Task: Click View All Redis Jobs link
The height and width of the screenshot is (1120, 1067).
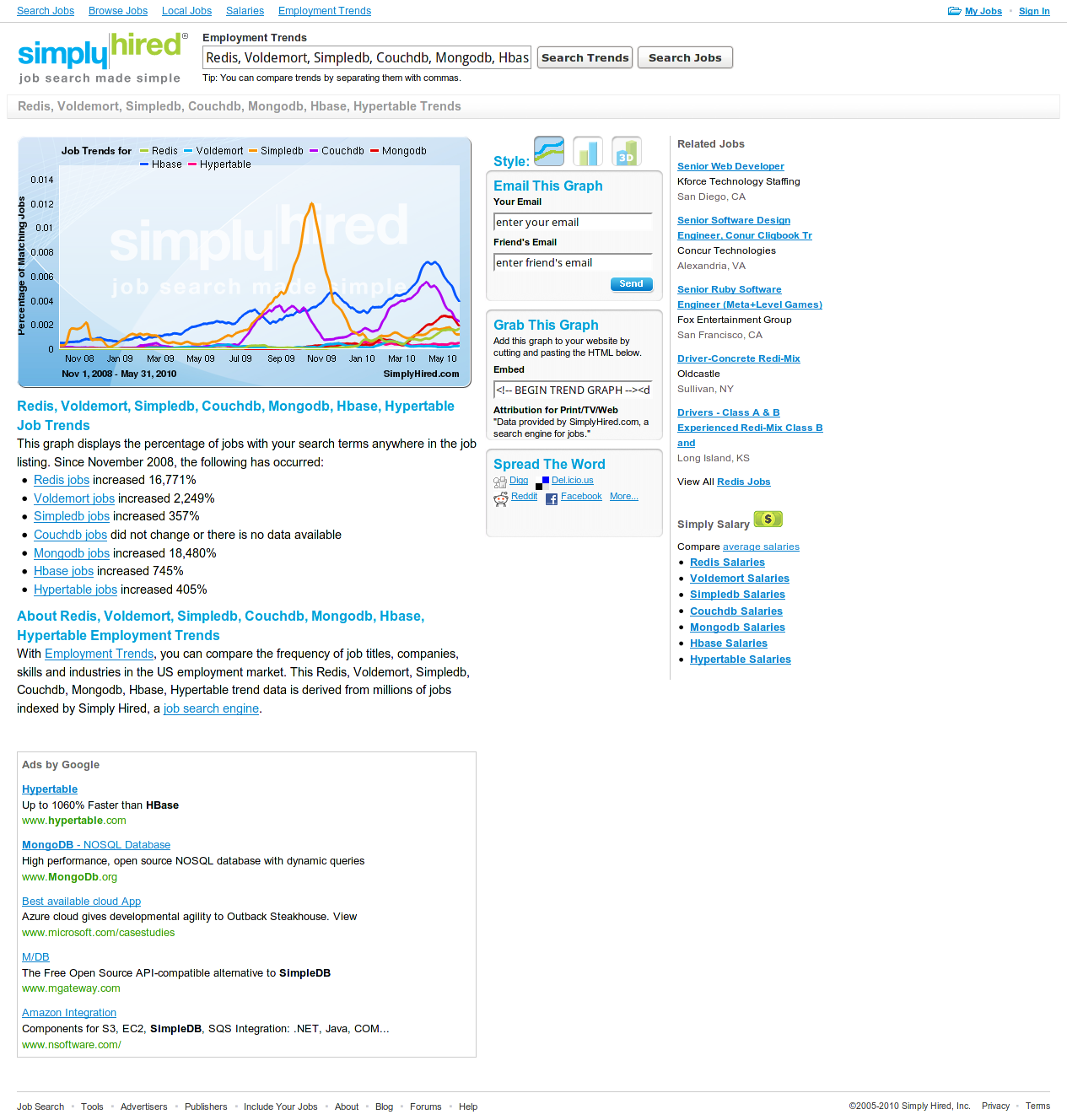Action: pyautogui.click(x=744, y=482)
